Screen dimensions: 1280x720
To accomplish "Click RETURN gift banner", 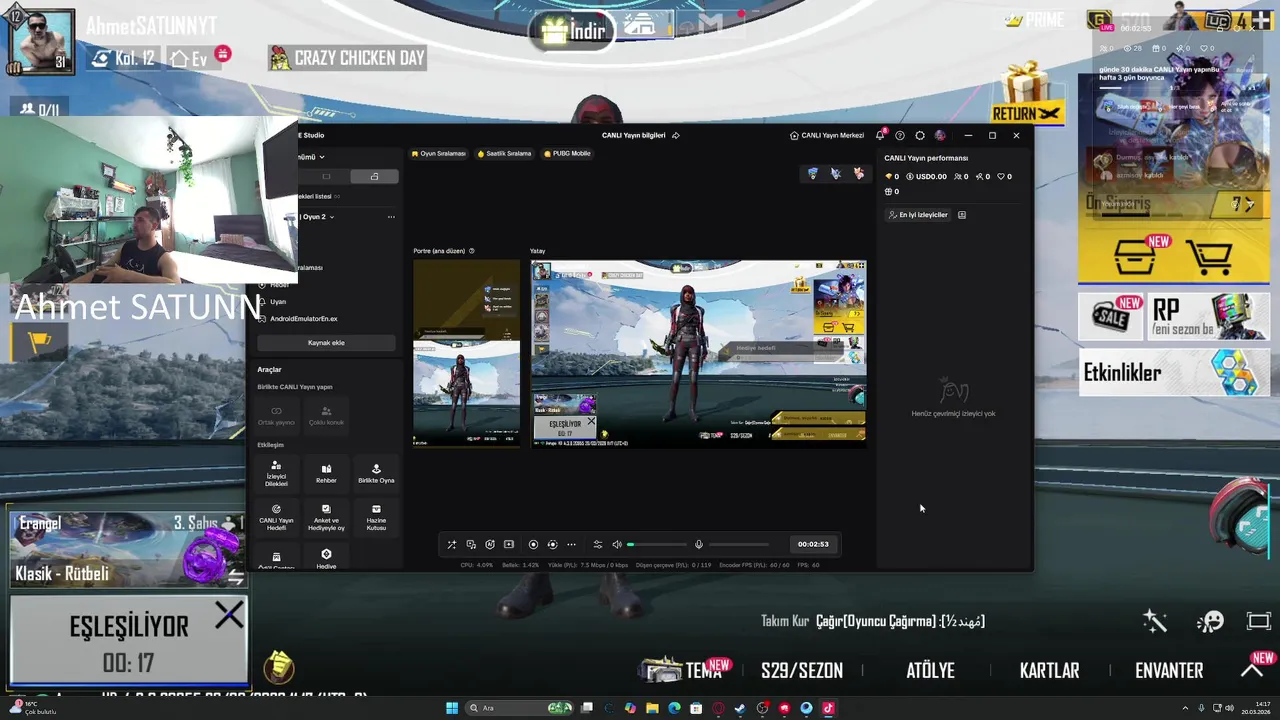I will (x=1026, y=94).
